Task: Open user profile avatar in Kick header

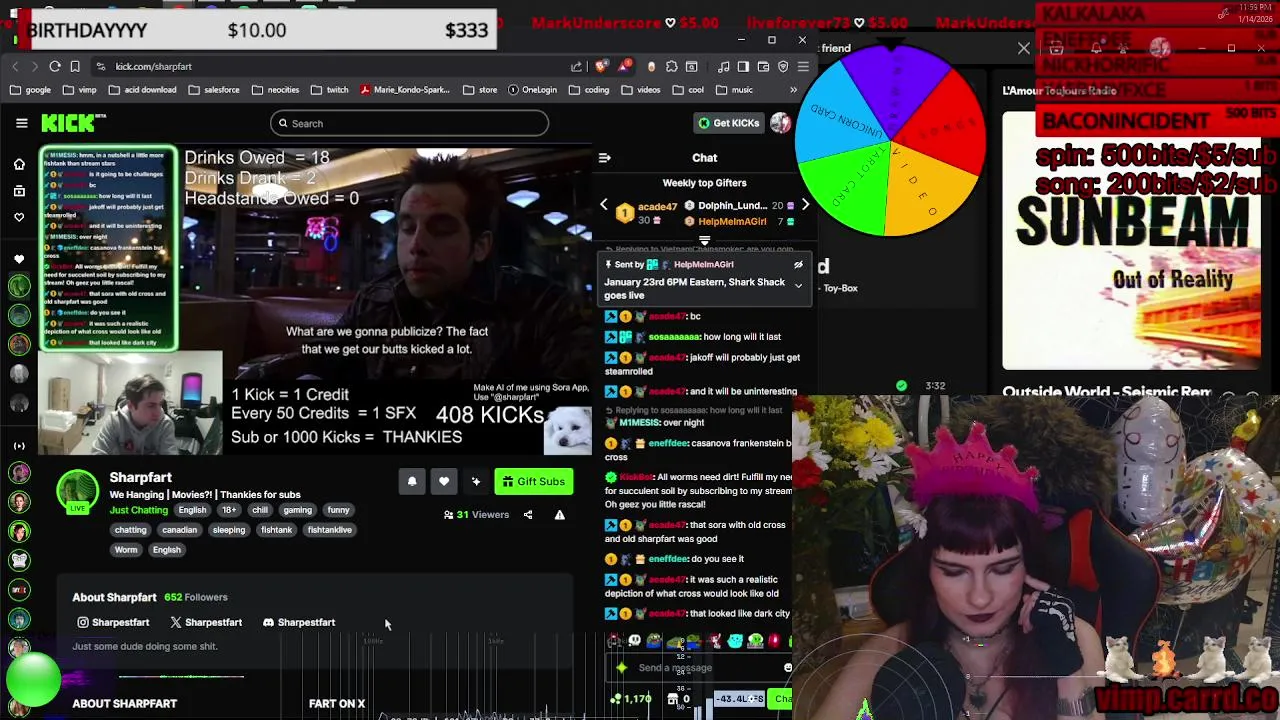Action: [780, 123]
